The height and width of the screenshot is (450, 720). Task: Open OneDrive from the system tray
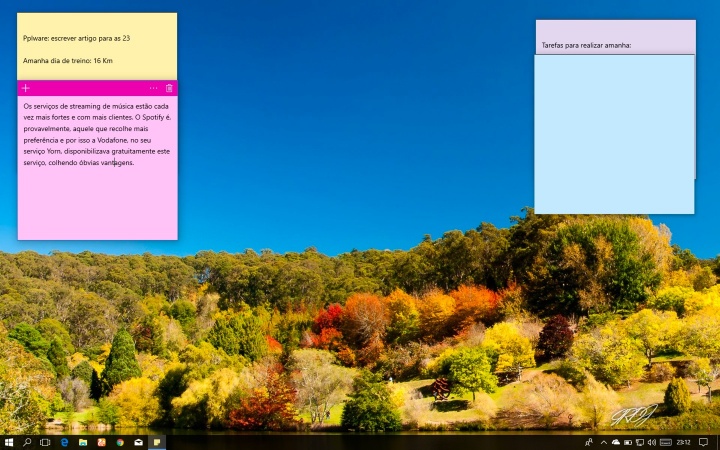[x=615, y=441]
